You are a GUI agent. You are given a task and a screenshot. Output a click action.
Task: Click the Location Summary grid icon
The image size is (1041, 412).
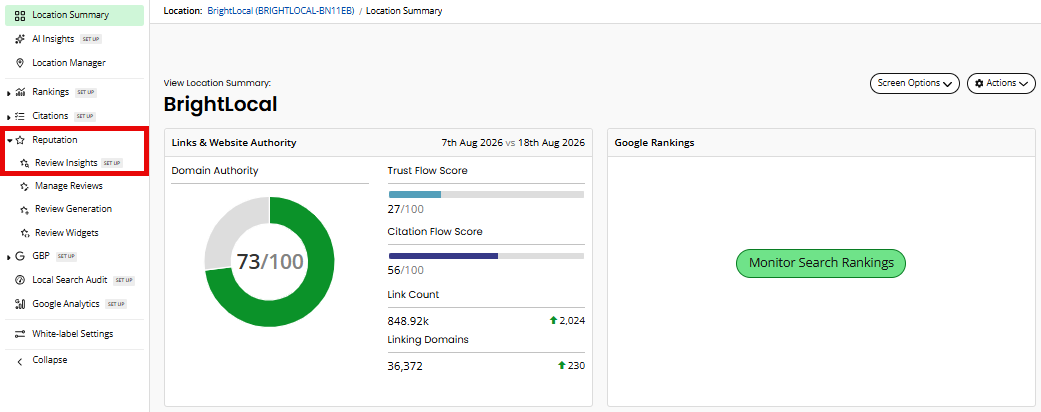pos(19,15)
